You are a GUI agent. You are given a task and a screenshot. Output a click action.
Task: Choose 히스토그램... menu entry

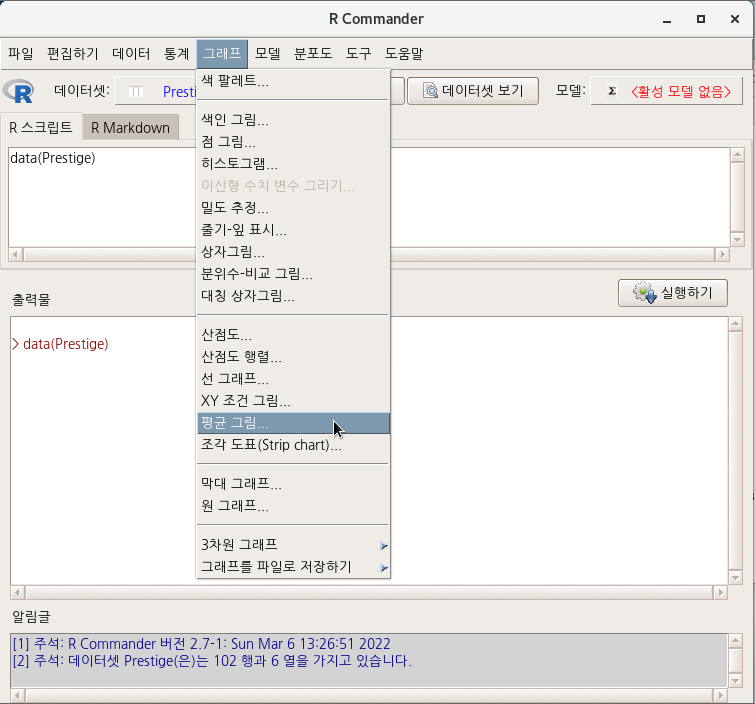293,164
